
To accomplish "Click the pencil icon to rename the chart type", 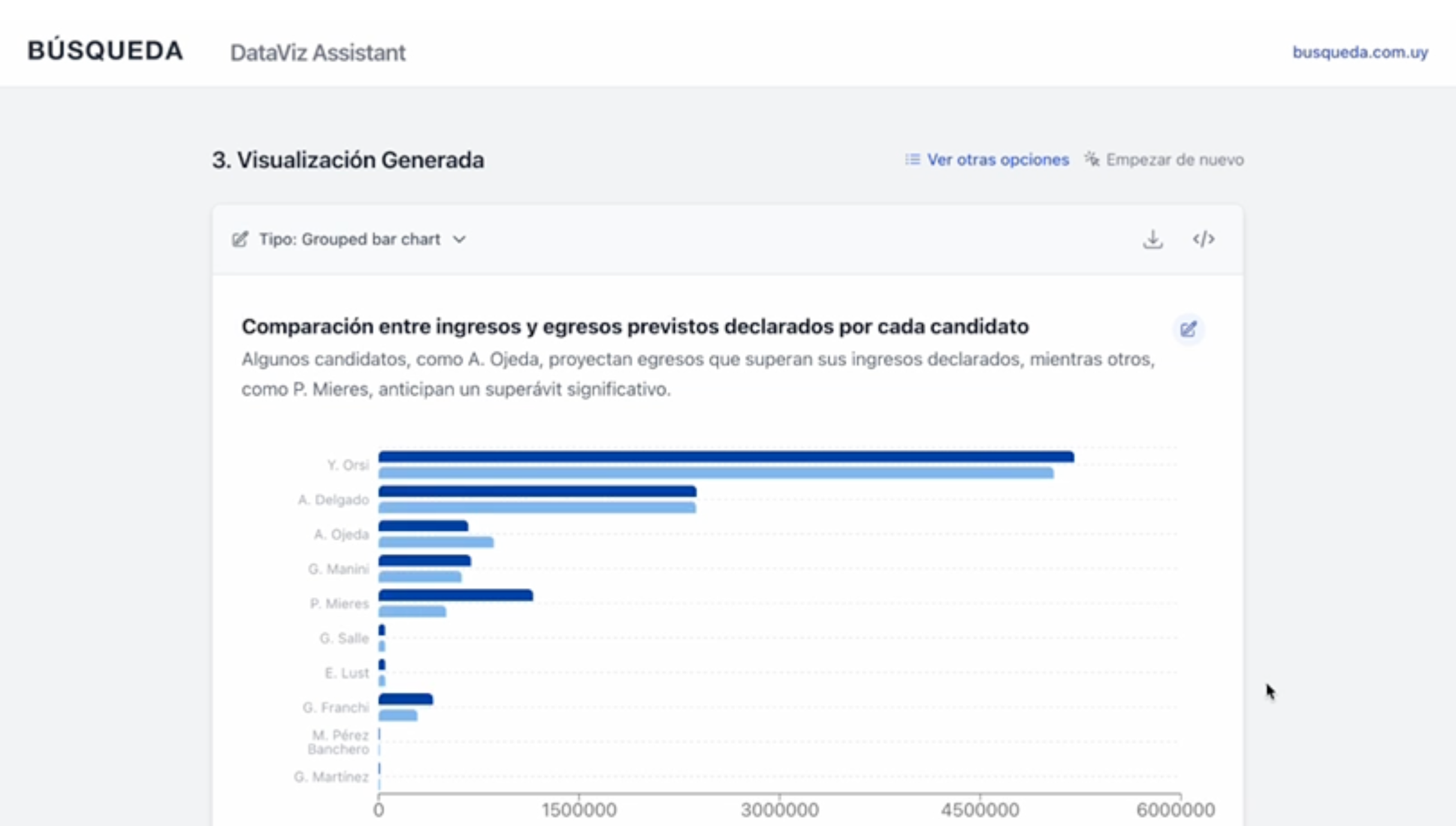I will (240, 239).
